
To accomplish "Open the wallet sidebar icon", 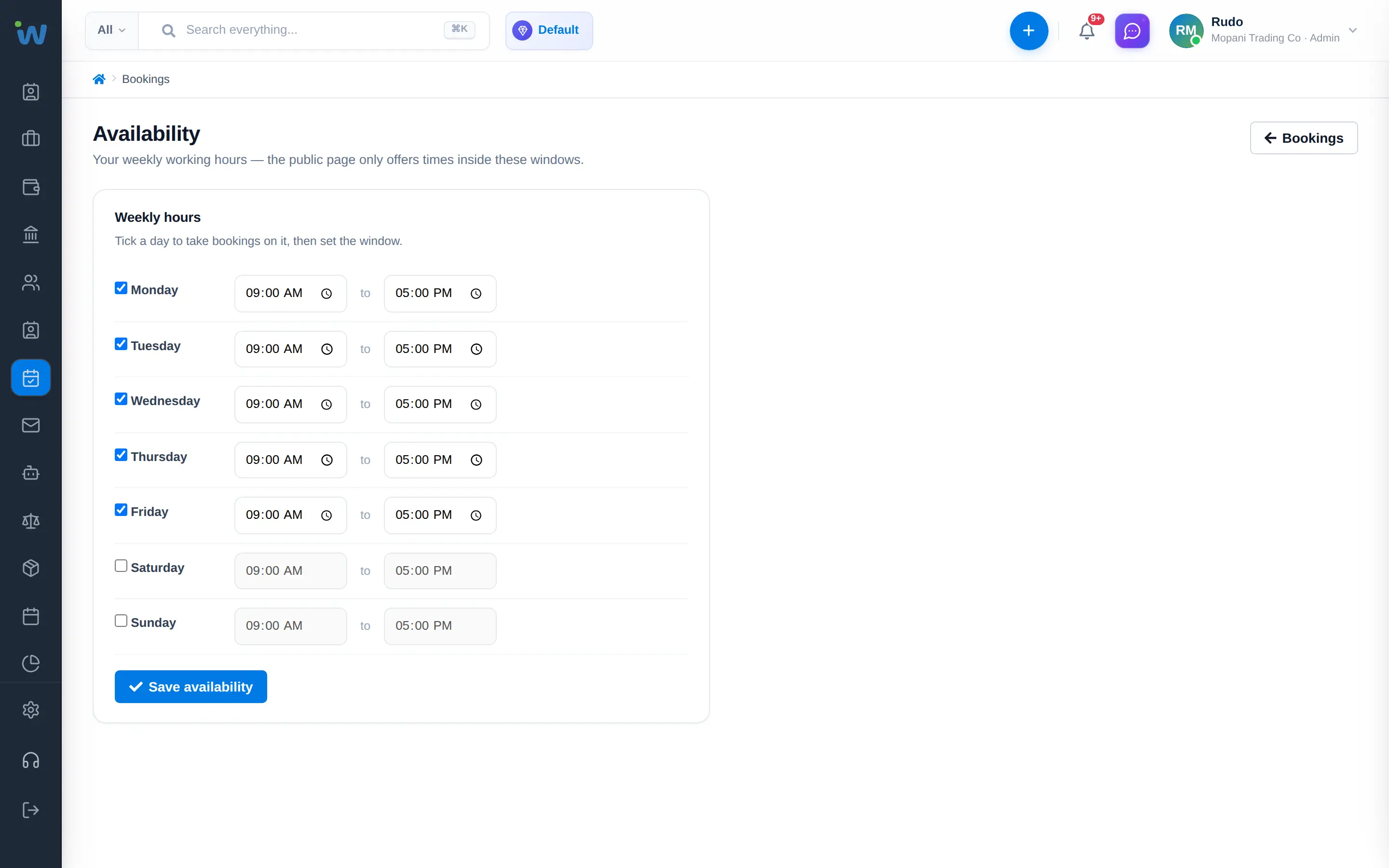I will (31, 187).
